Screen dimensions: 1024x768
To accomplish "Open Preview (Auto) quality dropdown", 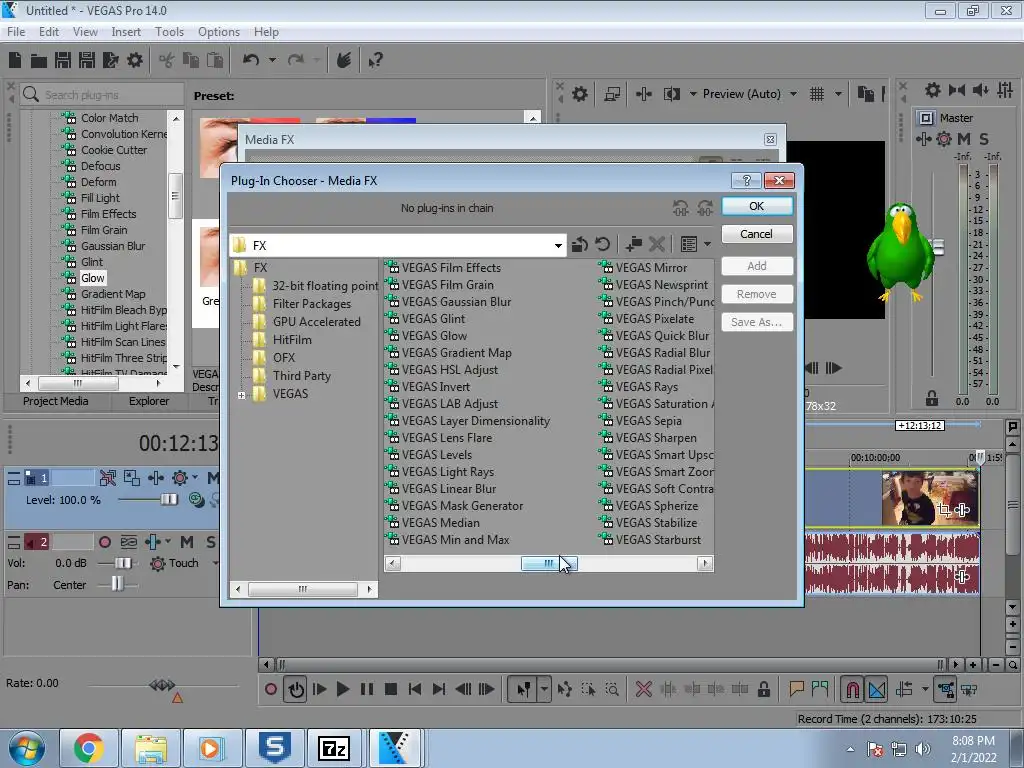I will pos(793,94).
